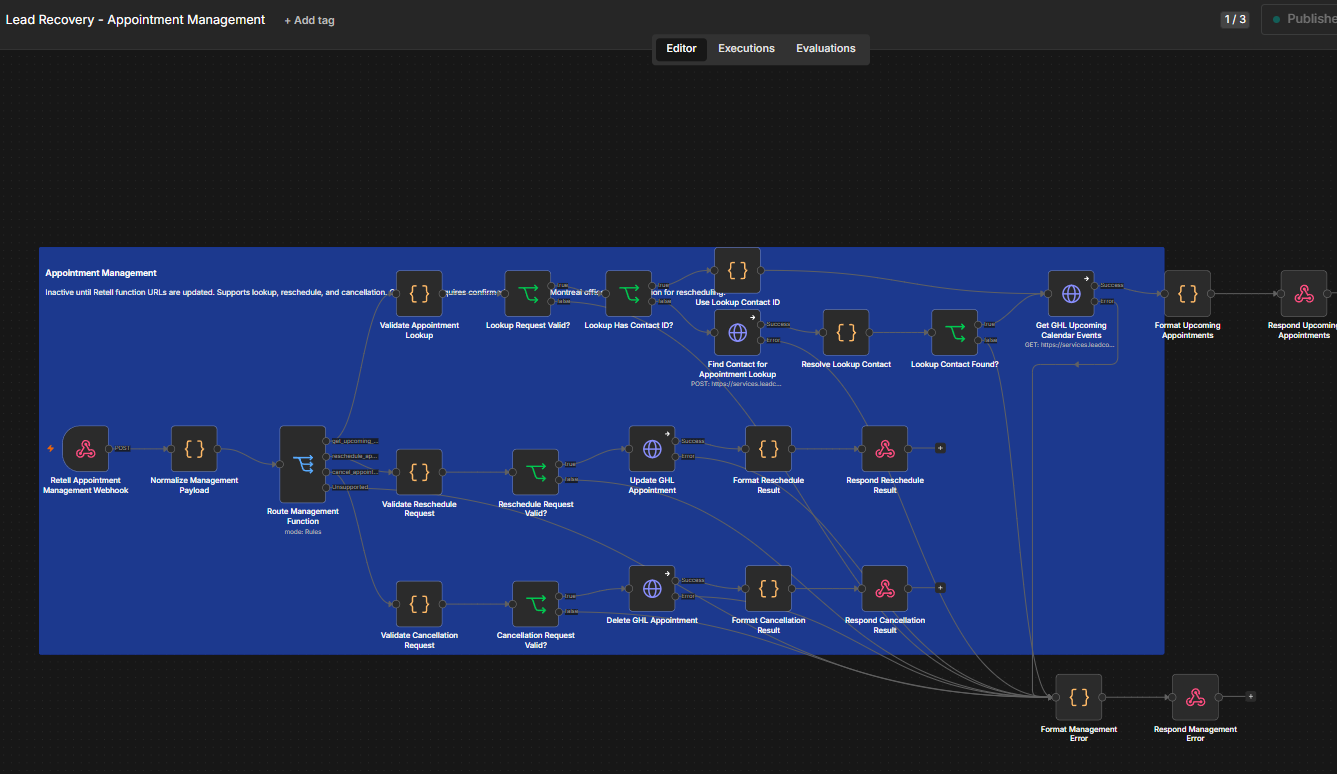Viewport: 1337px width, 774px height.
Task: Select the Retell Appointment Management Webhook node
Action: coord(85,448)
